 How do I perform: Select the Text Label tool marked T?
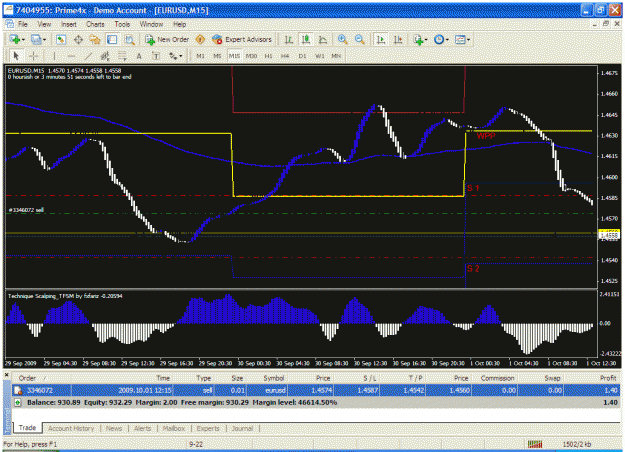156,56
